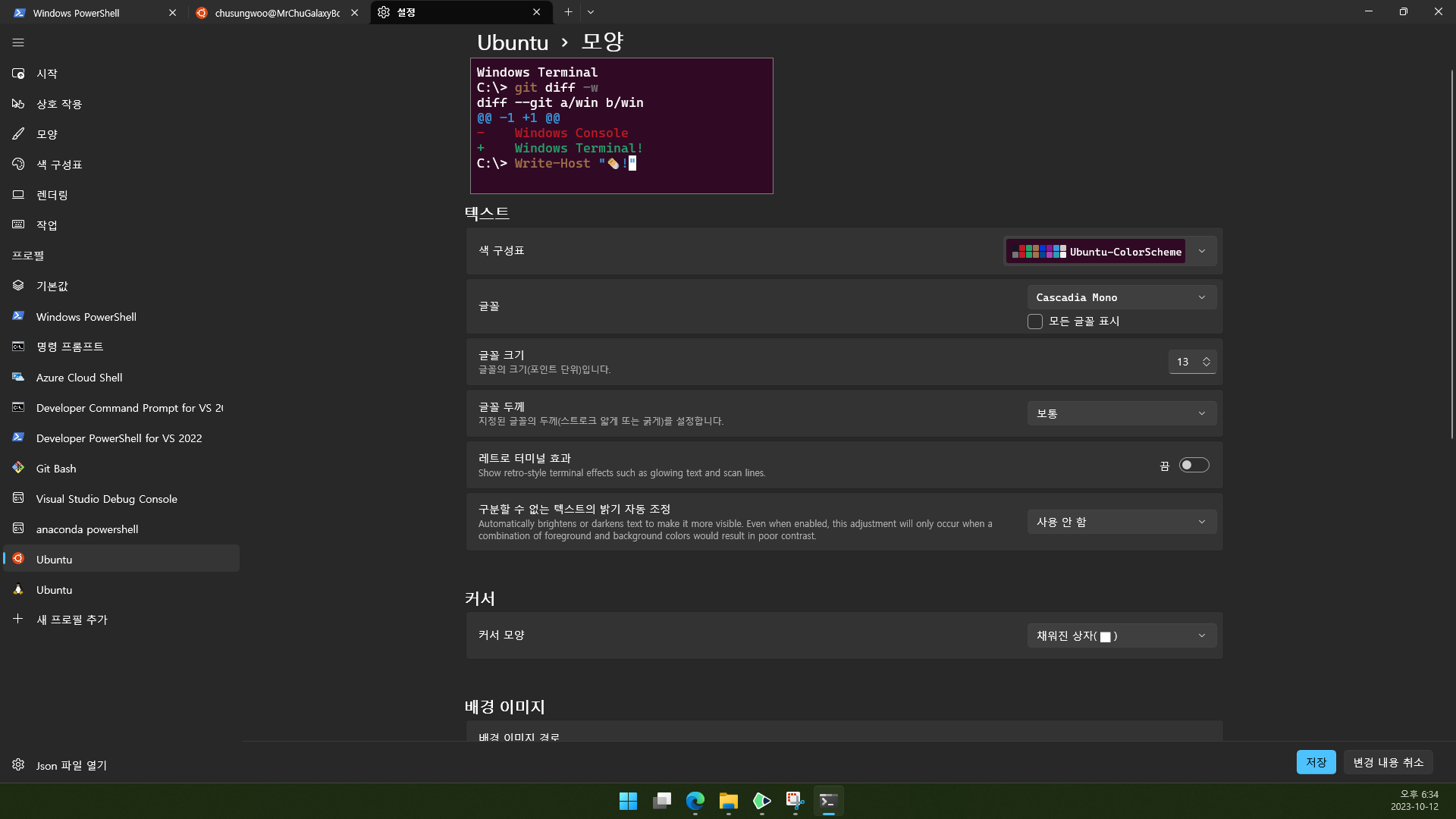The image size is (1456, 819).
Task: Open new tab with the plus button
Action: click(568, 12)
